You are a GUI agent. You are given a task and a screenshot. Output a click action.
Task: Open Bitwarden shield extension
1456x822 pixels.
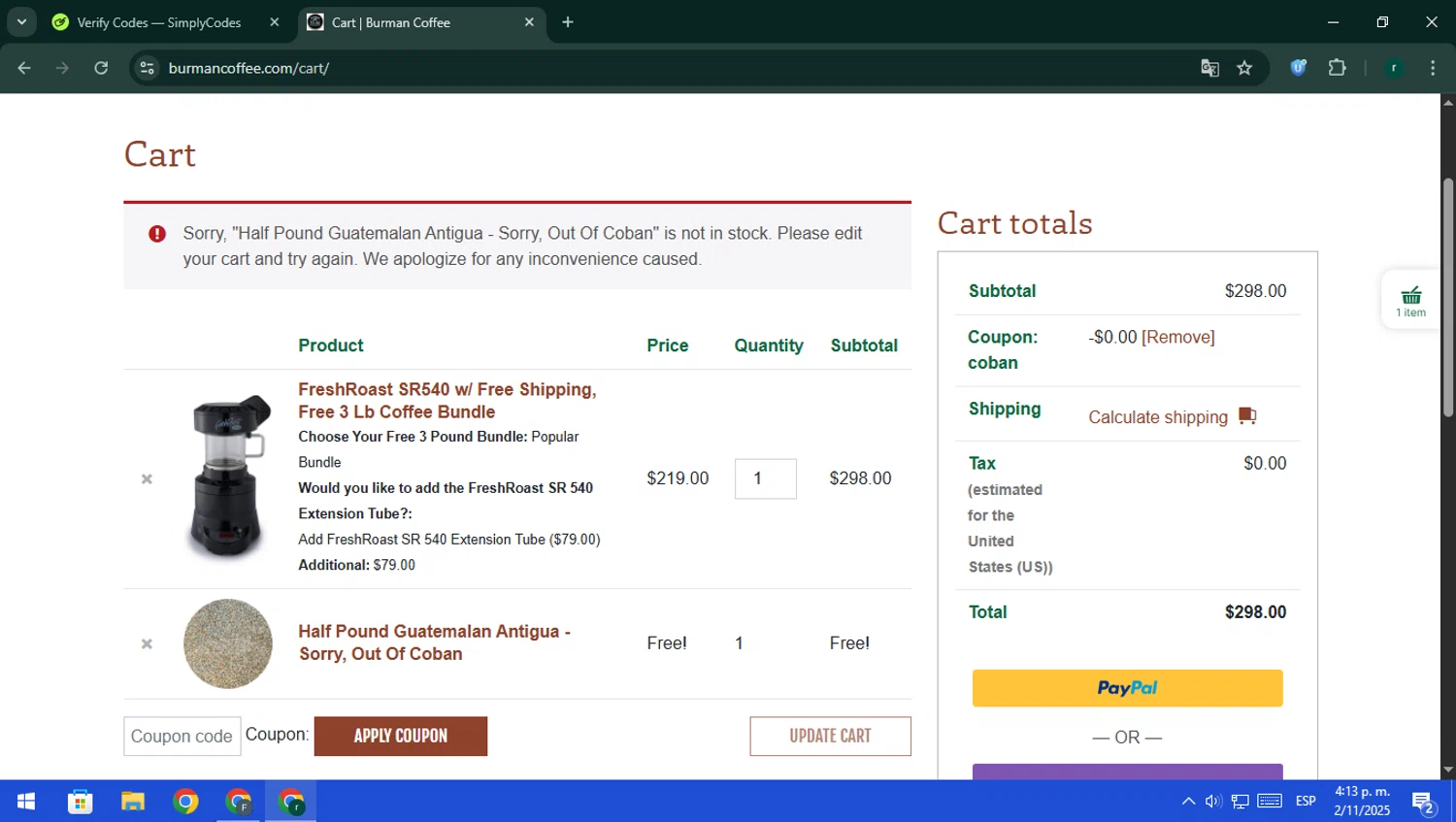[1299, 68]
